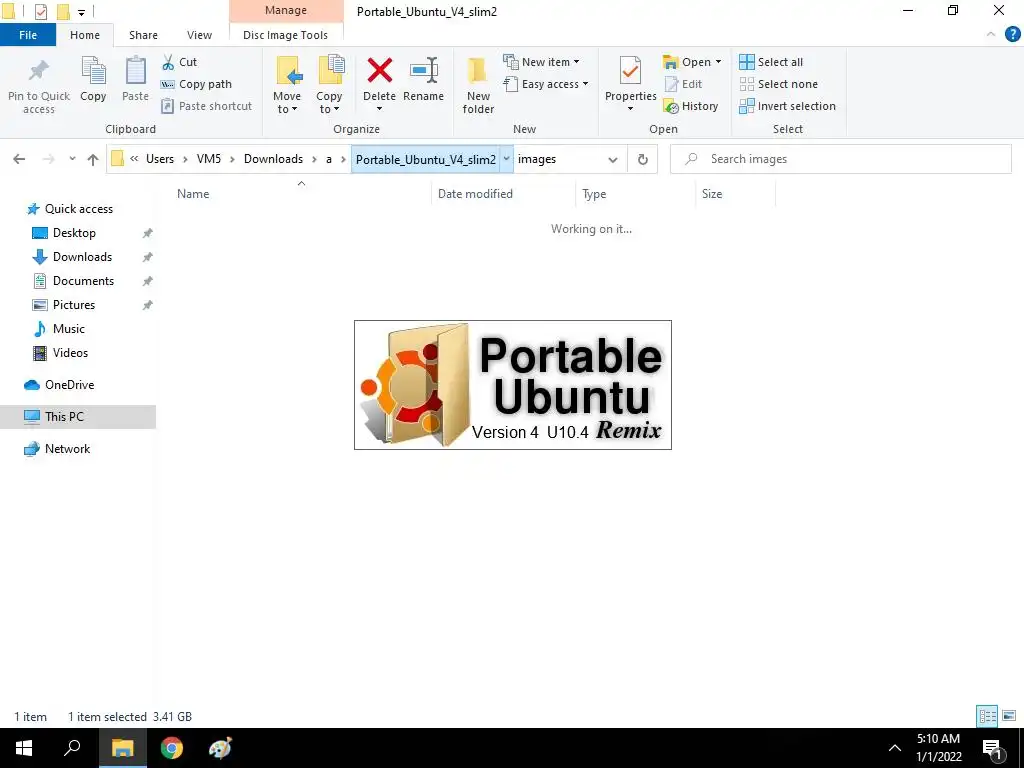Click Paste shortcut in the ribbon
This screenshot has height=768, width=1024.
206,106
